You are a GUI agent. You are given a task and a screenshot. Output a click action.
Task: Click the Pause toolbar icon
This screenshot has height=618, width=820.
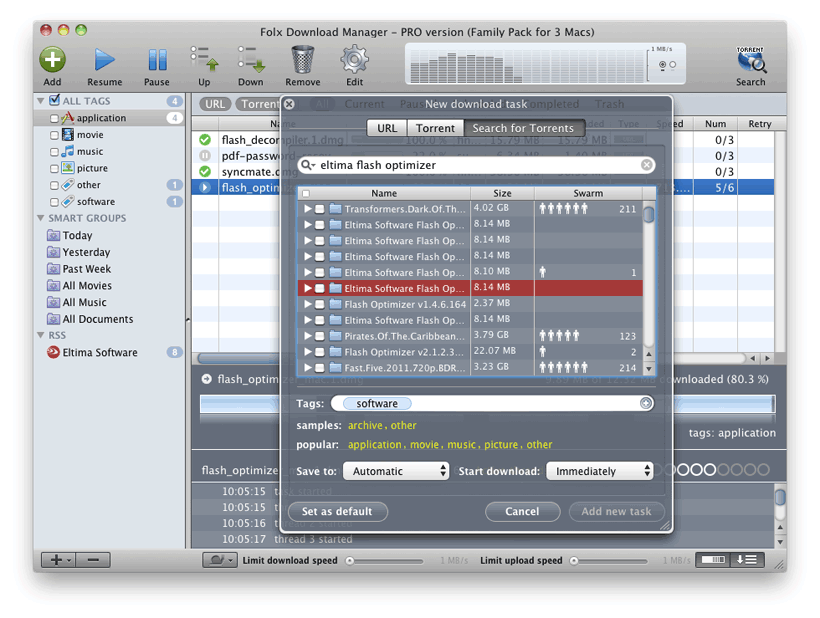pos(157,60)
